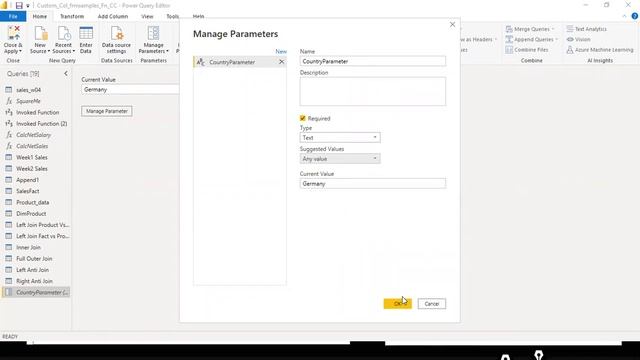
Task: Switch to the View tab
Action: point(147,16)
